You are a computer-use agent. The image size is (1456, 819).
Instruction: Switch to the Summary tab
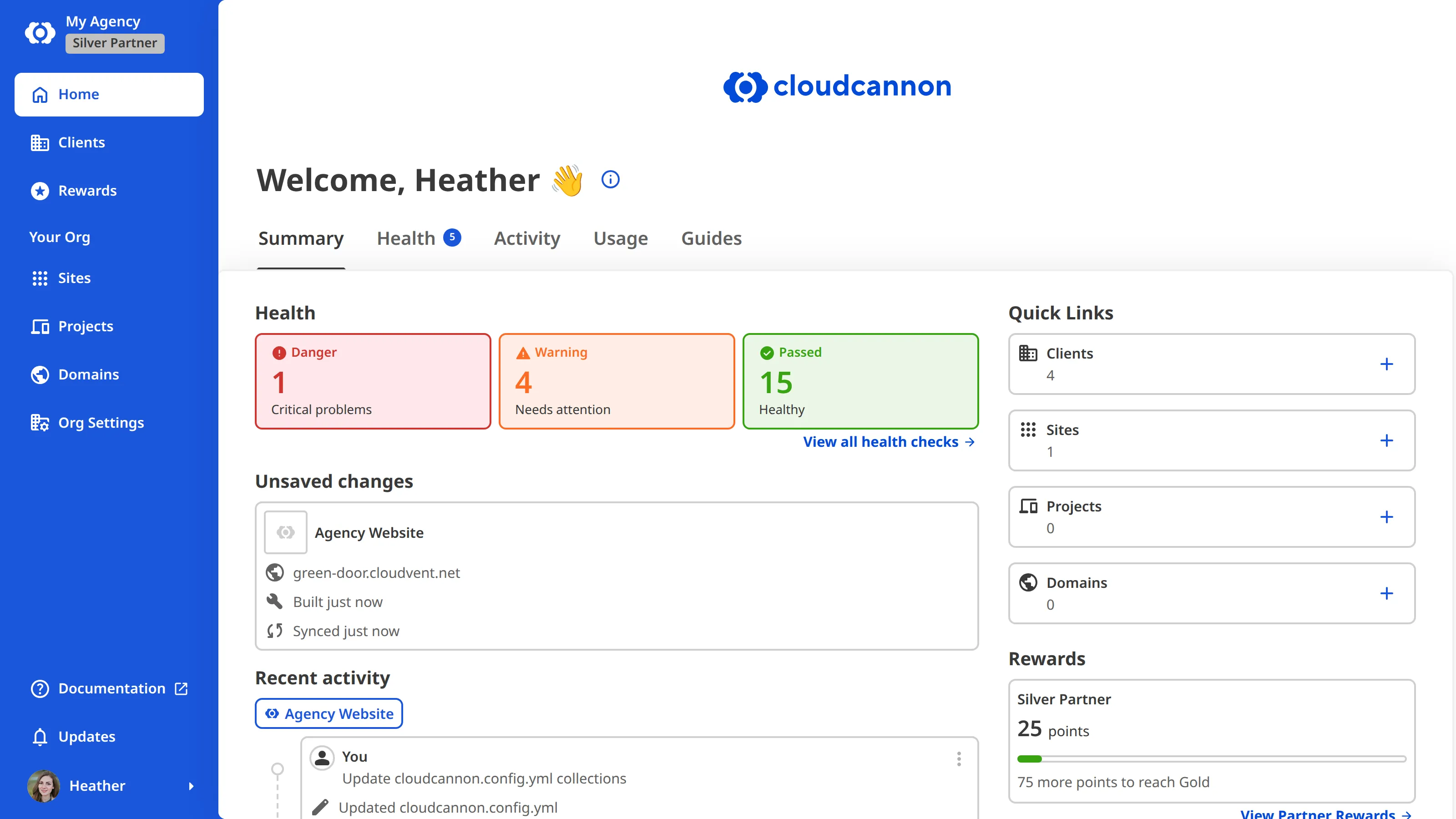(301, 238)
